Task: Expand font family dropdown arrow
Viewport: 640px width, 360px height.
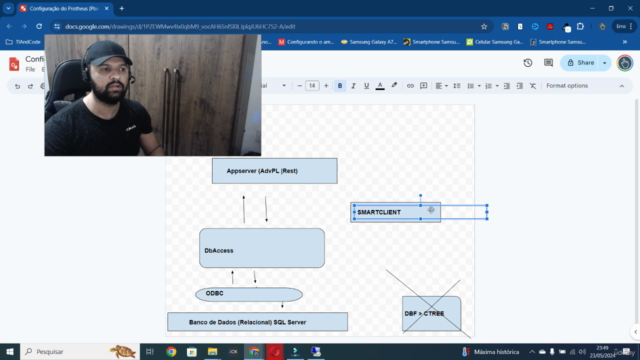Action: (284, 86)
